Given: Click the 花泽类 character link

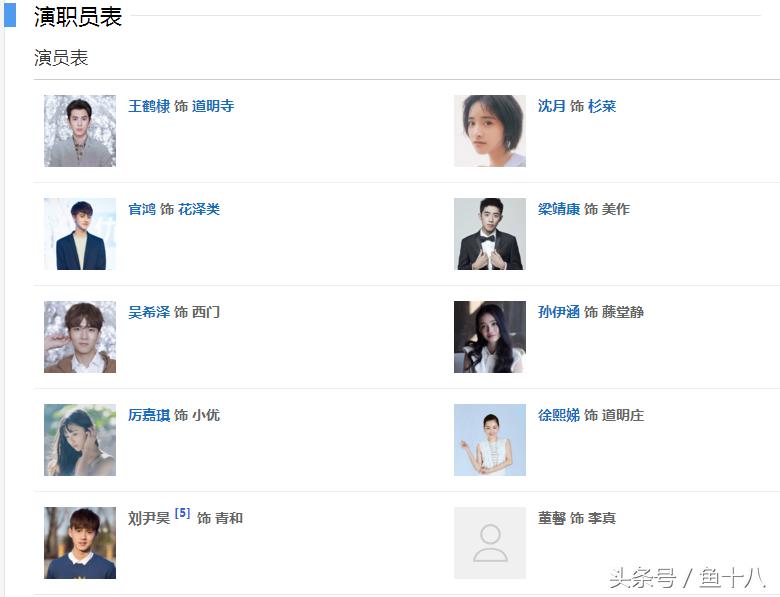Looking at the screenshot, I should tap(199, 209).
